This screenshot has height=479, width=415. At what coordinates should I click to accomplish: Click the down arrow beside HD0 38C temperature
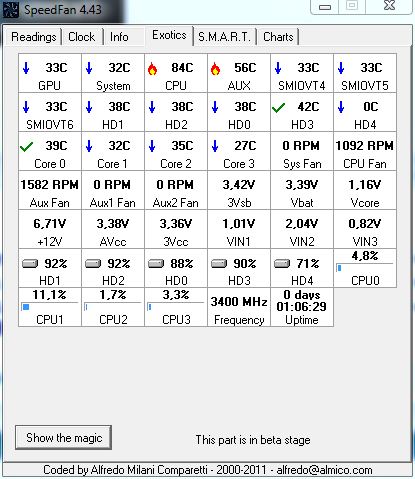pyautogui.click(x=215, y=107)
